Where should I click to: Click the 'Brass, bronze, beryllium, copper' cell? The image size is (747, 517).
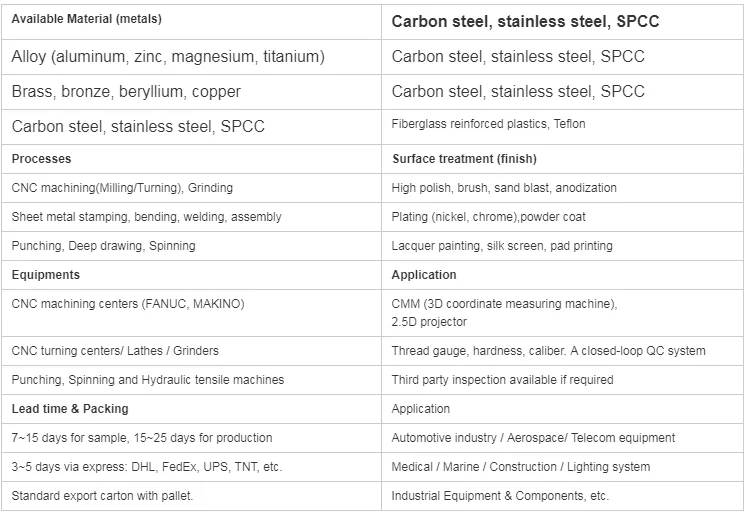(192, 92)
